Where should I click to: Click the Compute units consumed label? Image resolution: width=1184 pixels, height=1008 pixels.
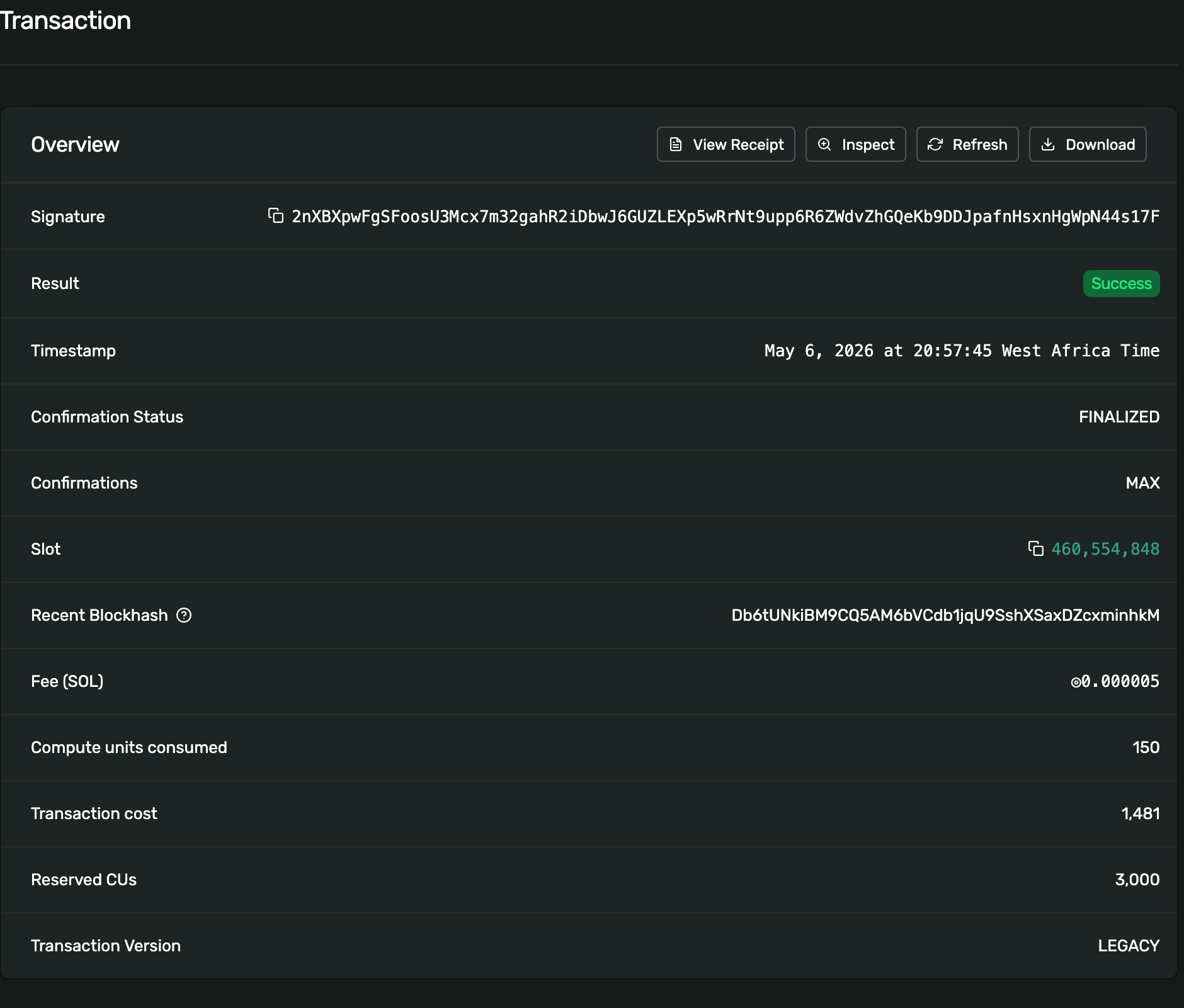128,747
